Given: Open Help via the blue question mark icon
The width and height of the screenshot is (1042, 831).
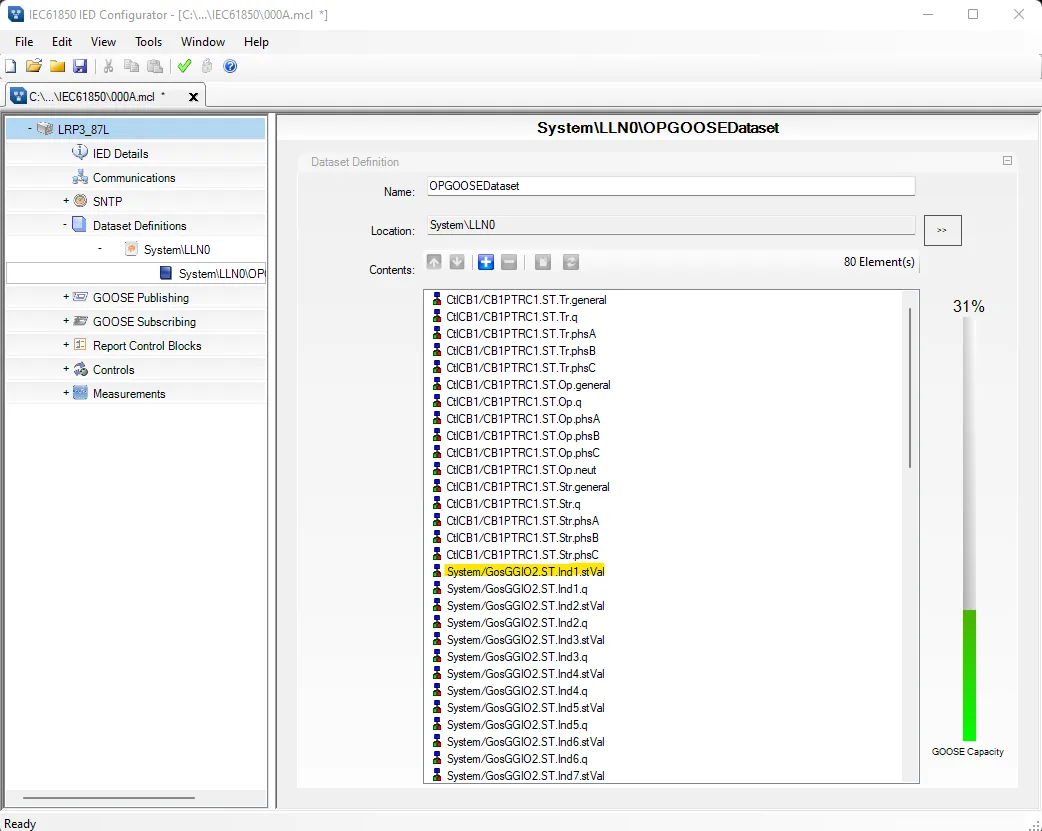Looking at the screenshot, I should tap(230, 66).
